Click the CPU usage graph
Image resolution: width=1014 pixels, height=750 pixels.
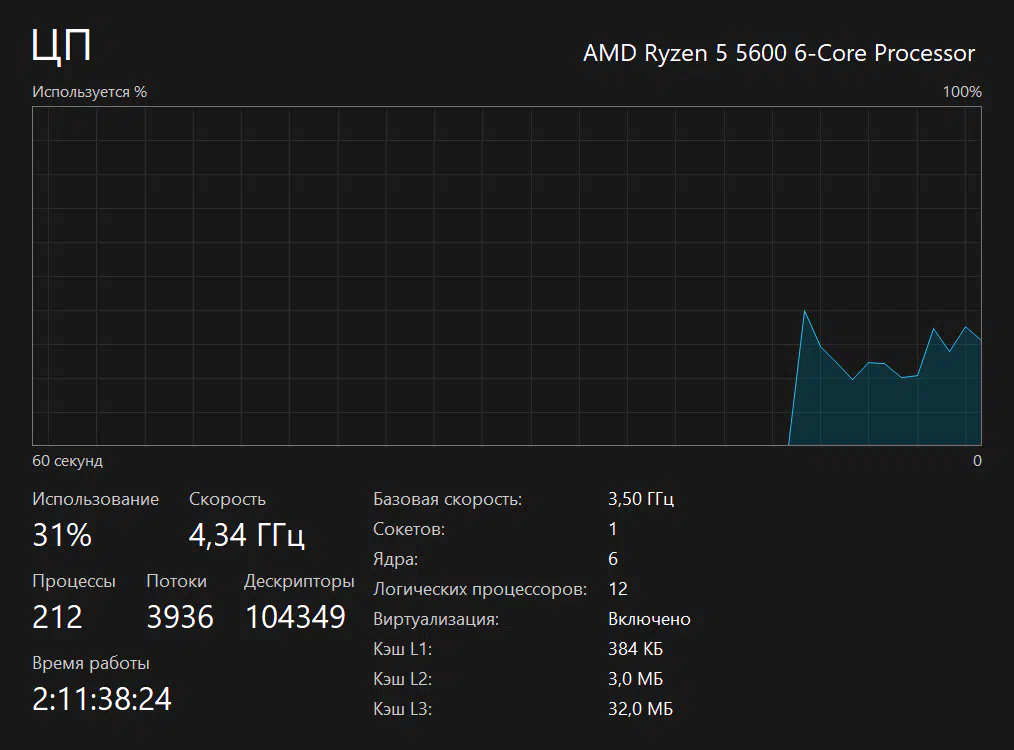click(x=507, y=276)
